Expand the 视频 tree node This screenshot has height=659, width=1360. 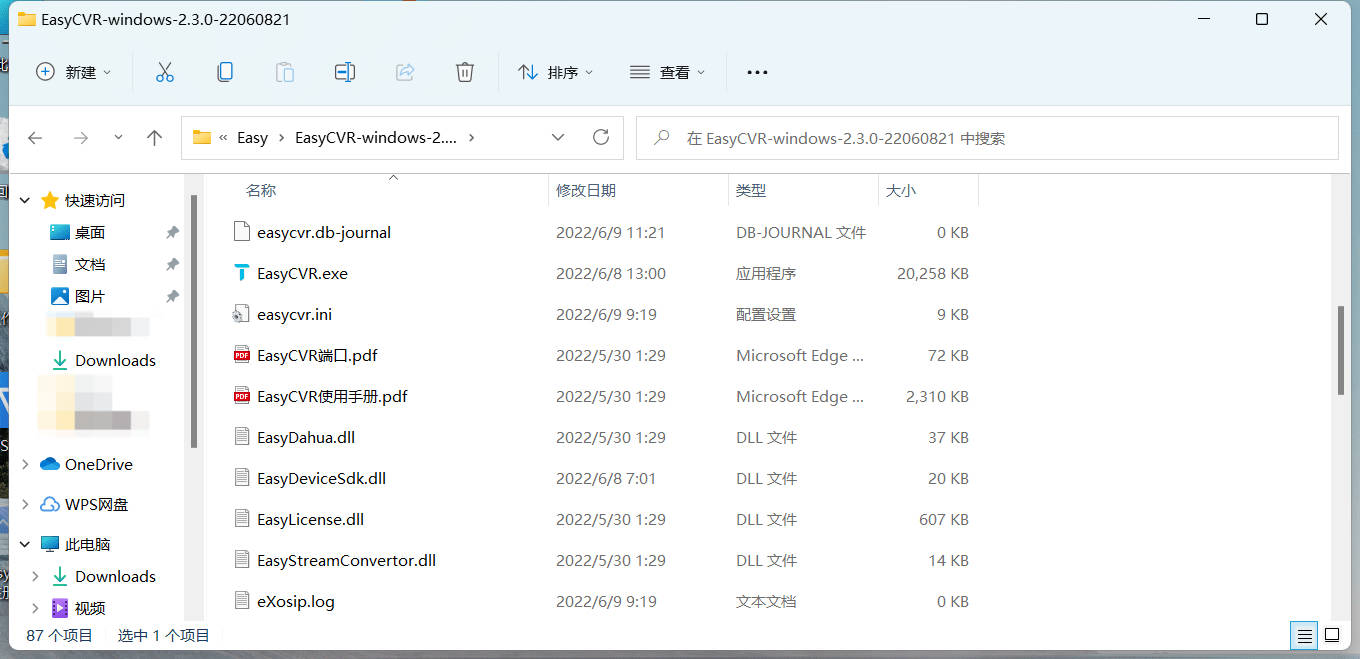[36, 608]
